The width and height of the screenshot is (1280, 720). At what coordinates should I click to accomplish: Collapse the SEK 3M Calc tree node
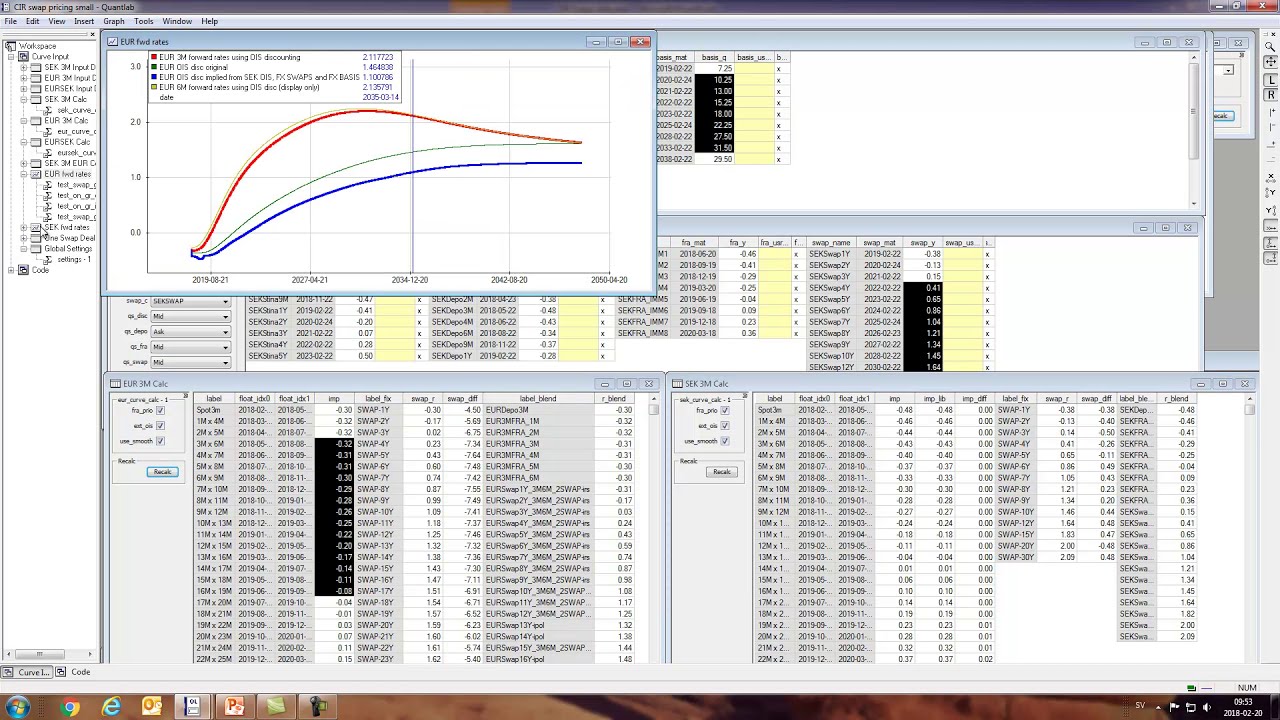[23, 100]
